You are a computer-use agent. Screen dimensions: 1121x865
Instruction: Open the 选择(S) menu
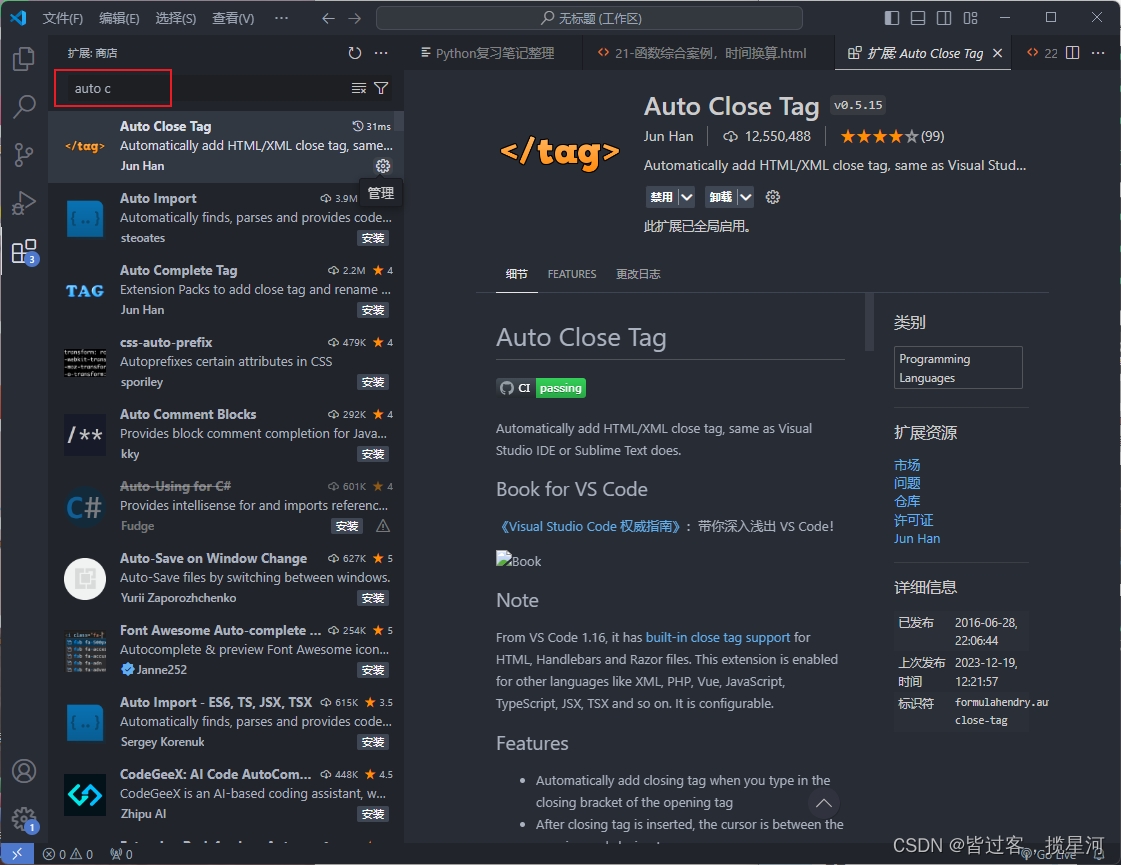click(x=176, y=18)
